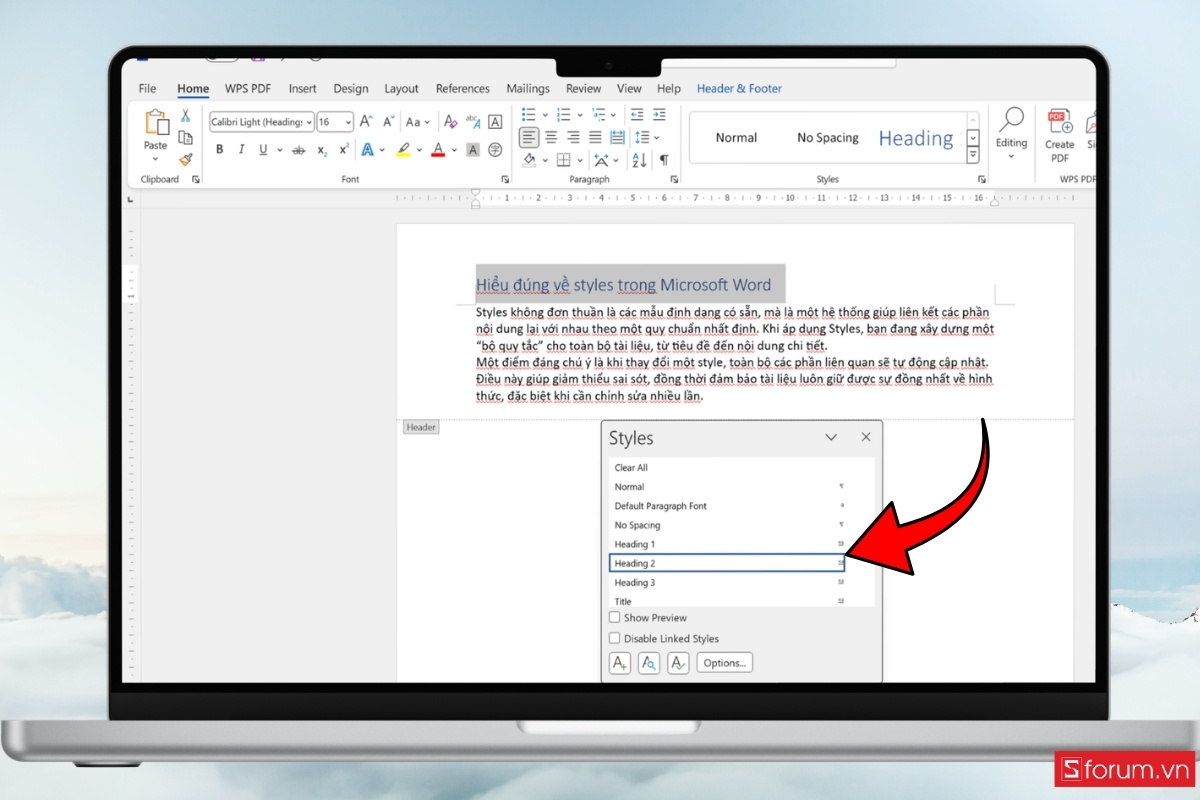The width and height of the screenshot is (1200, 800).
Task: Check the Disable Linked Styles checkbox
Action: click(x=615, y=638)
